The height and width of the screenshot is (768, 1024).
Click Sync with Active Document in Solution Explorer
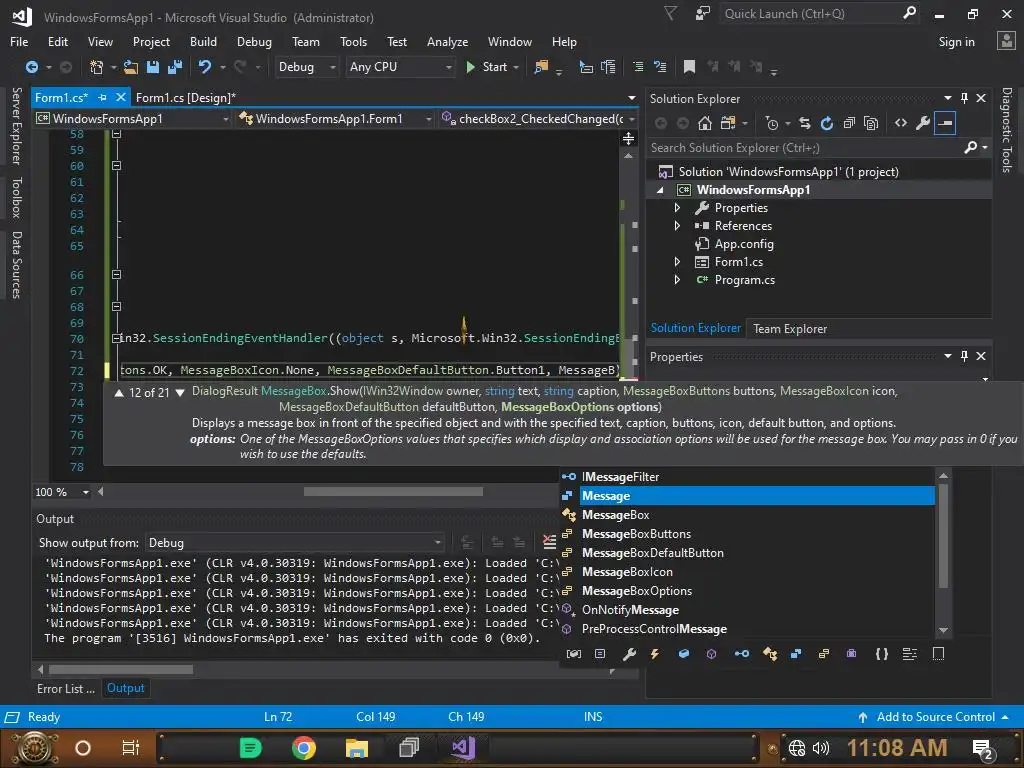[805, 123]
